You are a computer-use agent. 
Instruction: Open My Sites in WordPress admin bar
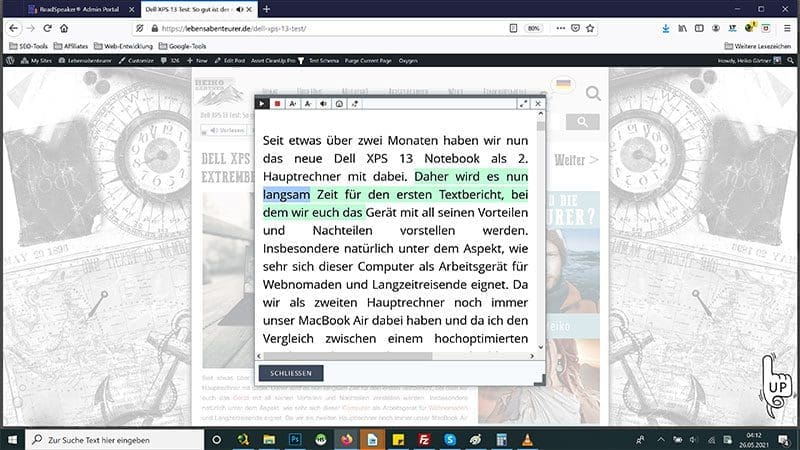tap(36, 60)
